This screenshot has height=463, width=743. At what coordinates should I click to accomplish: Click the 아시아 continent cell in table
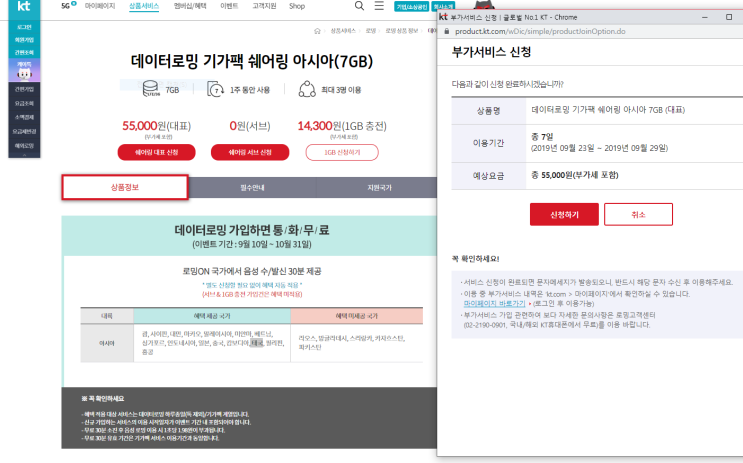coord(107,343)
